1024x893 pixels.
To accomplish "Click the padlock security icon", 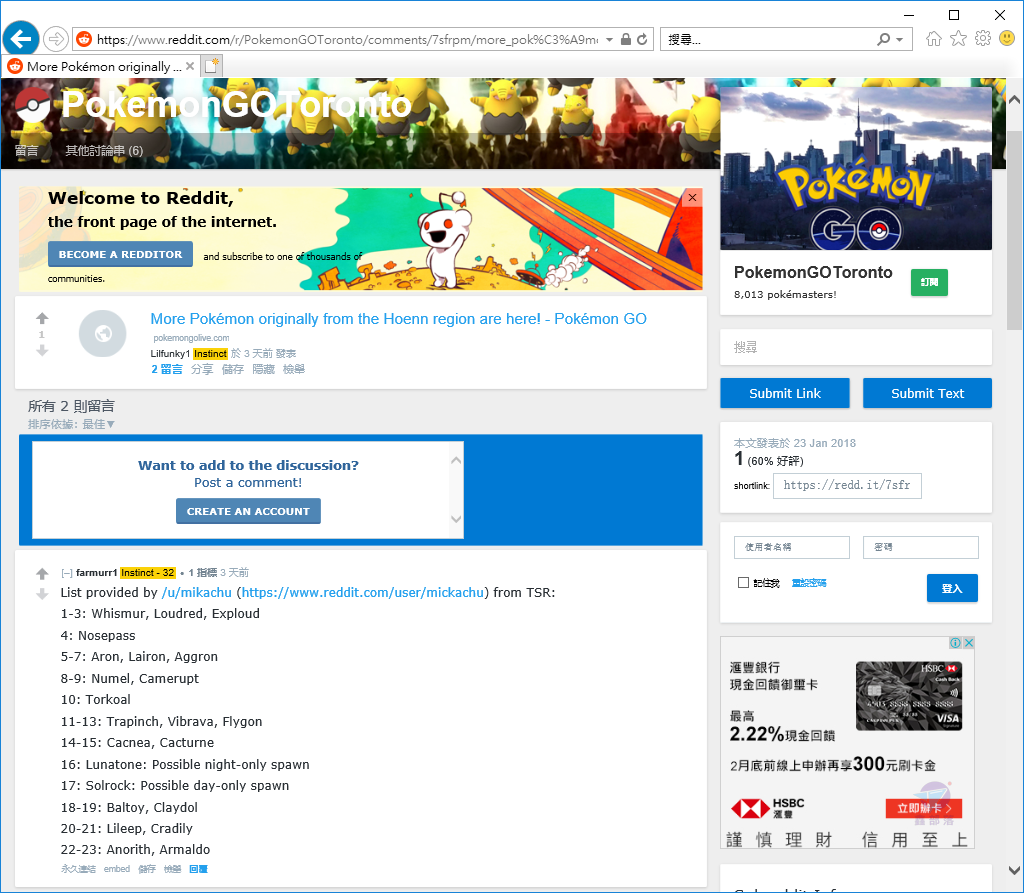I will [626, 39].
